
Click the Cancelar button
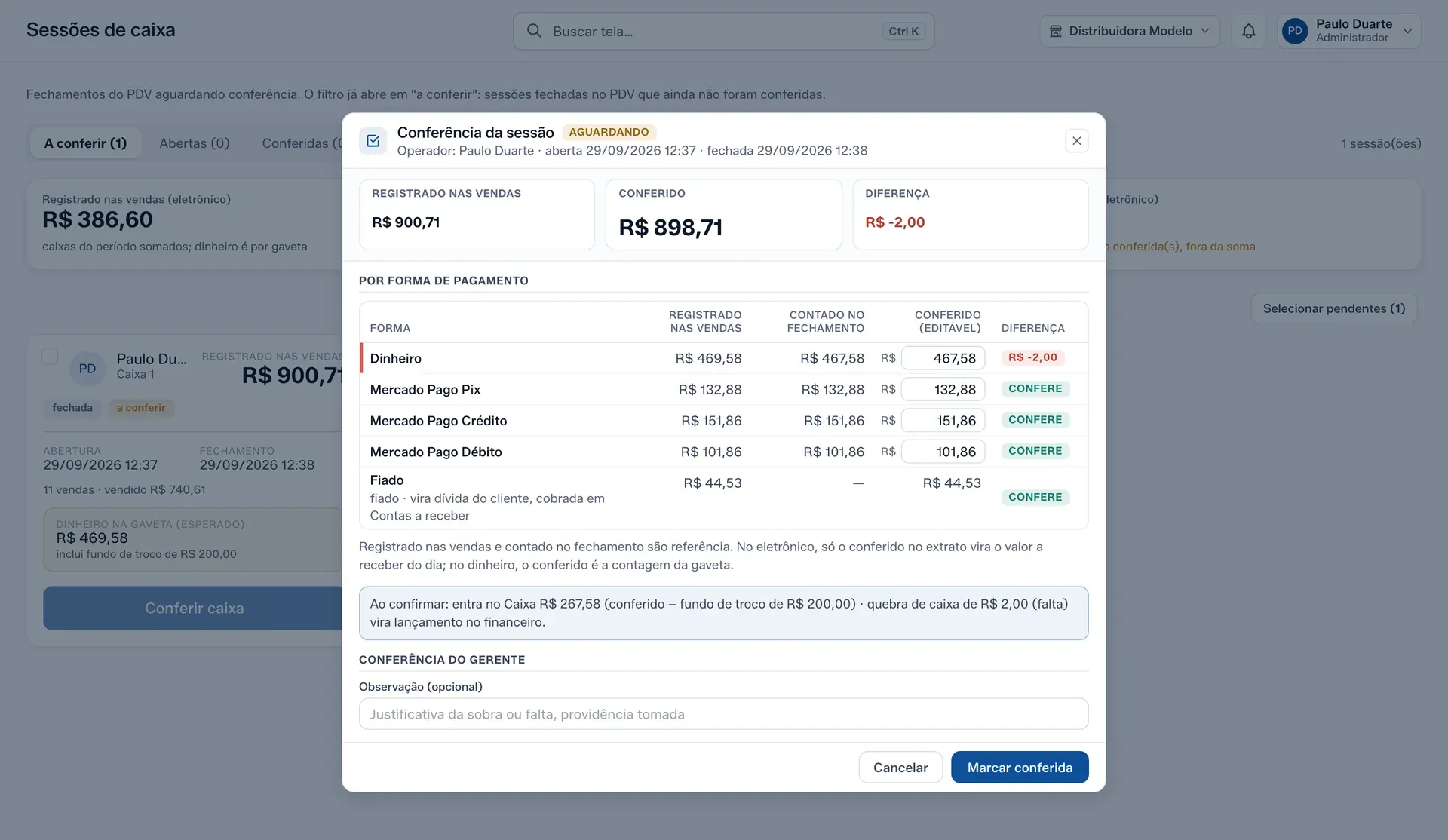point(900,768)
